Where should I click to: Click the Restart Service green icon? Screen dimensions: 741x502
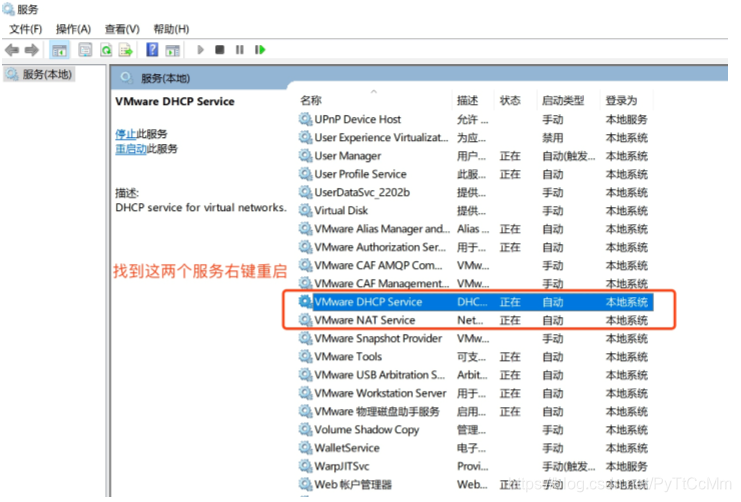(260, 50)
